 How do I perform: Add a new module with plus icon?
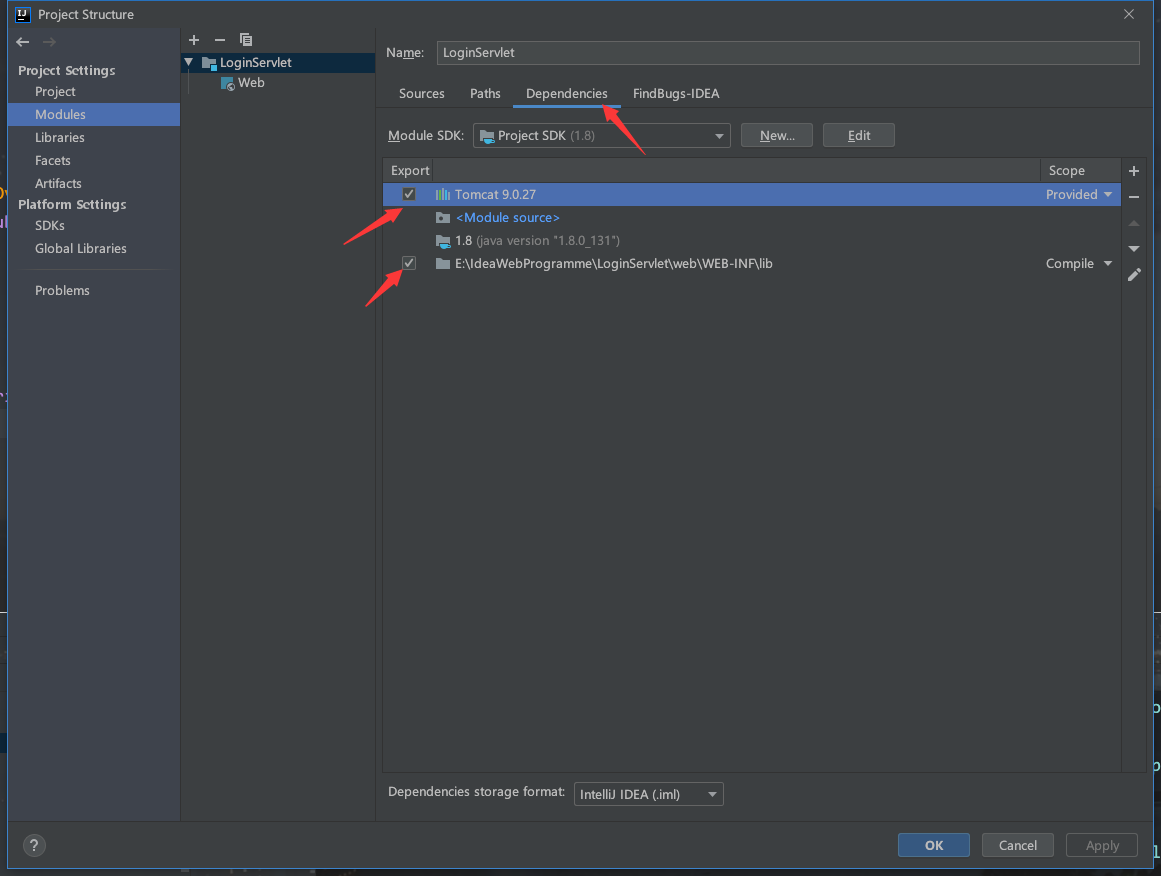pyautogui.click(x=194, y=40)
